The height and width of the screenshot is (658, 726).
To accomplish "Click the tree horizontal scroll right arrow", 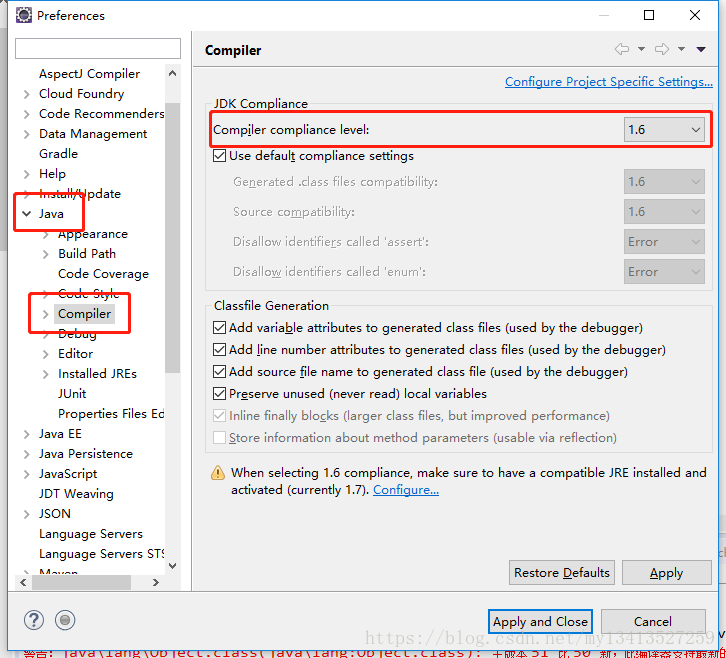I will point(156,583).
